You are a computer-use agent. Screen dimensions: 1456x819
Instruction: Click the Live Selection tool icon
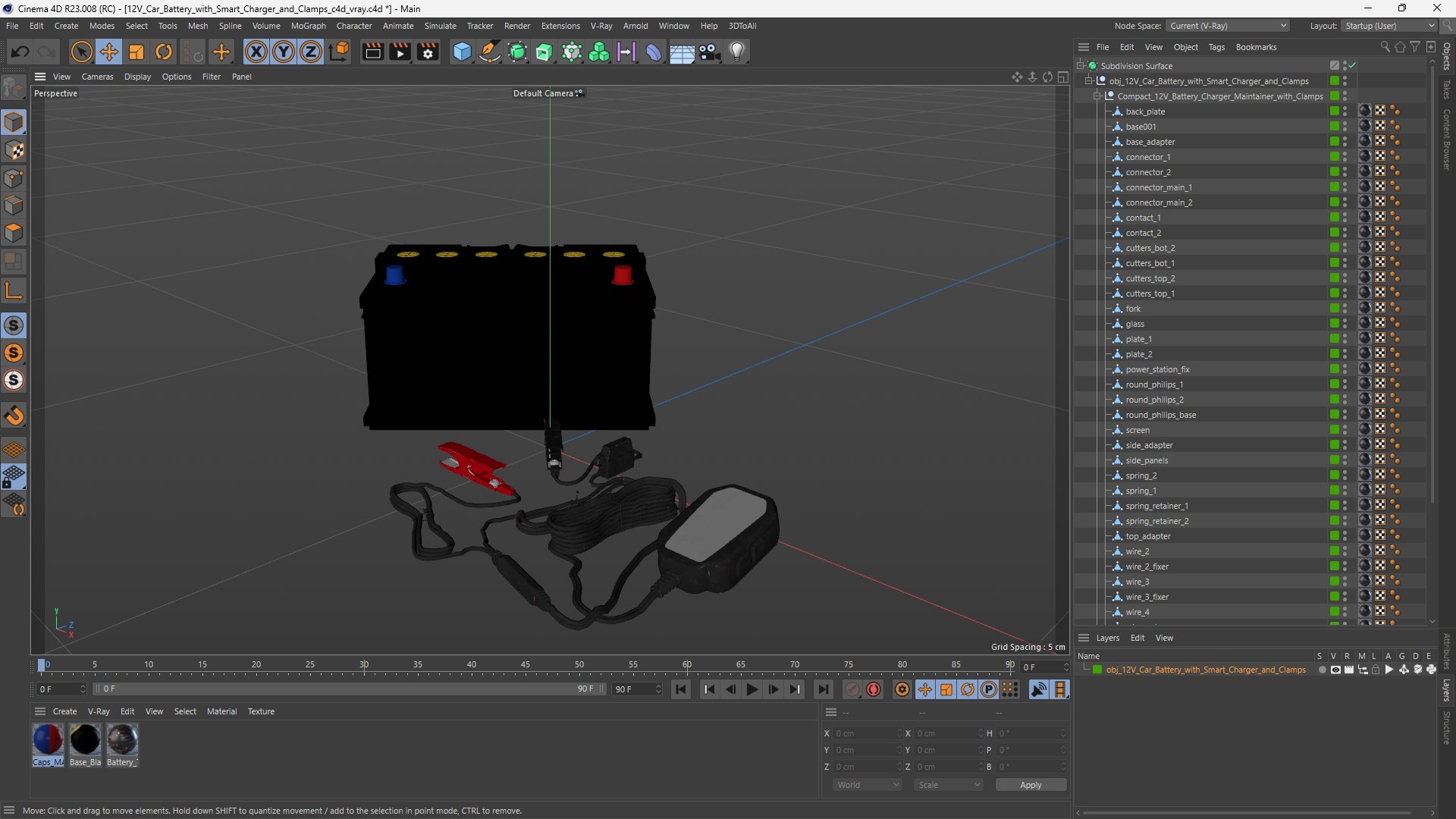coord(81,52)
